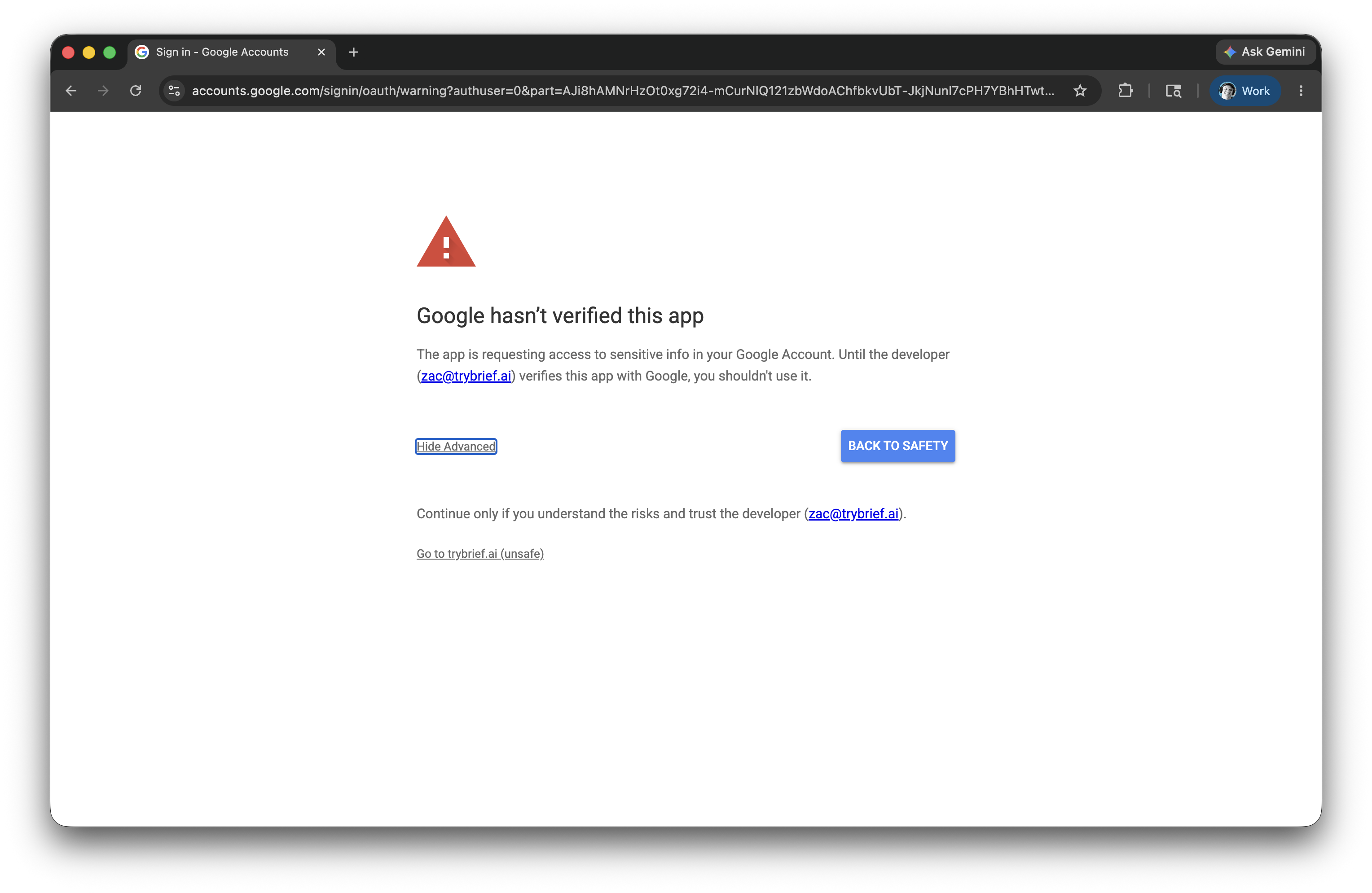The width and height of the screenshot is (1372, 893).
Task: Click the browser forward arrow
Action: (x=103, y=91)
